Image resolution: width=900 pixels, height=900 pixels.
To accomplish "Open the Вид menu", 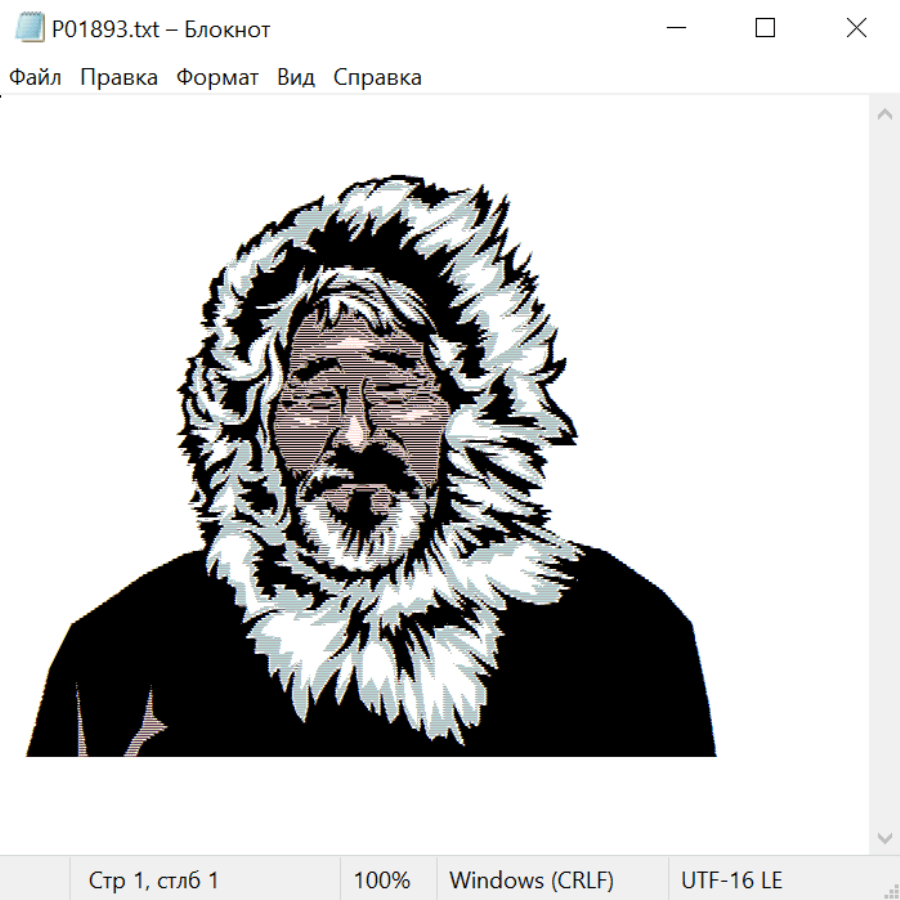I will 295,78.
